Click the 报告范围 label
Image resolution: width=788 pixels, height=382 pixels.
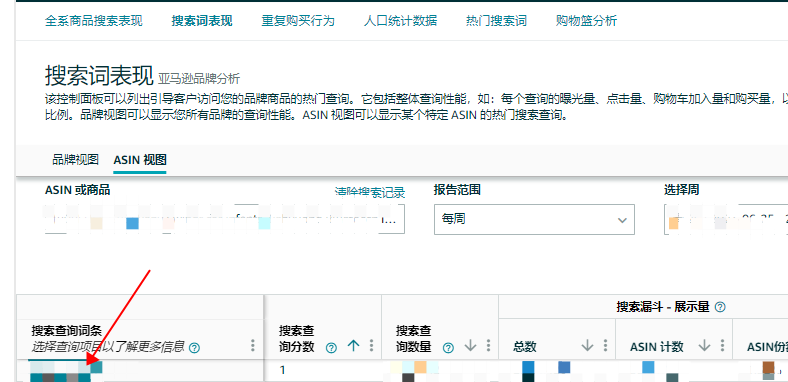pyautogui.click(x=457, y=189)
